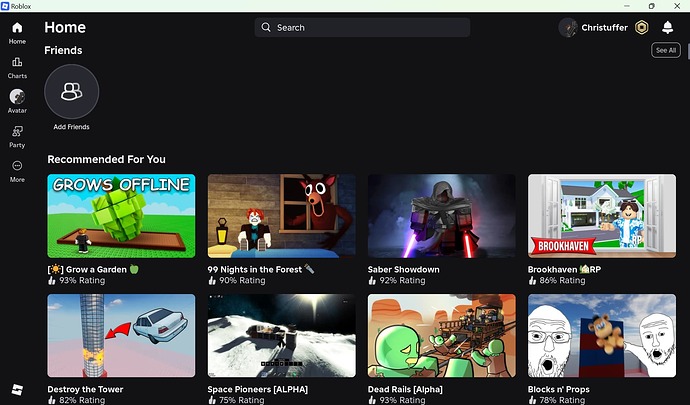
Task: Click the Roblox logo at sidebar bottom
Action: point(17,390)
